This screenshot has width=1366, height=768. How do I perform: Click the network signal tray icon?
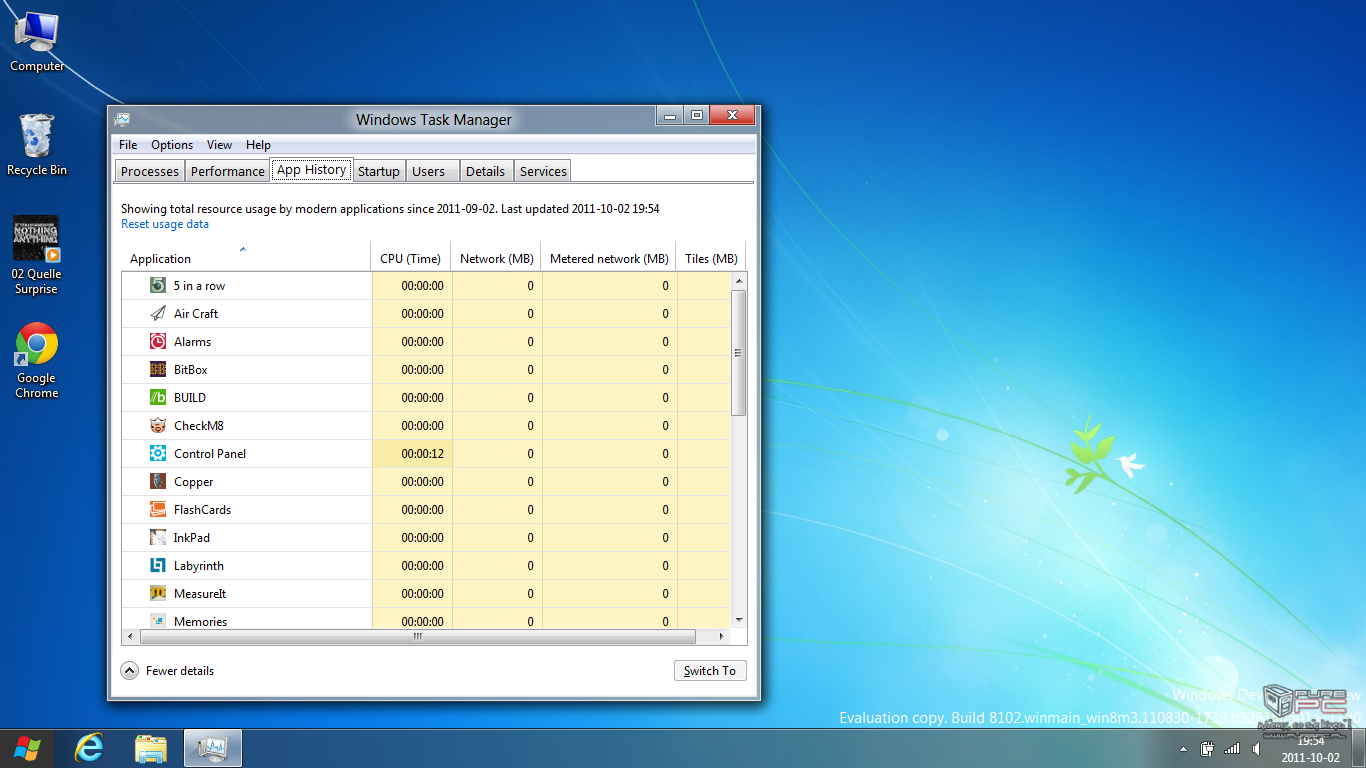click(1232, 748)
